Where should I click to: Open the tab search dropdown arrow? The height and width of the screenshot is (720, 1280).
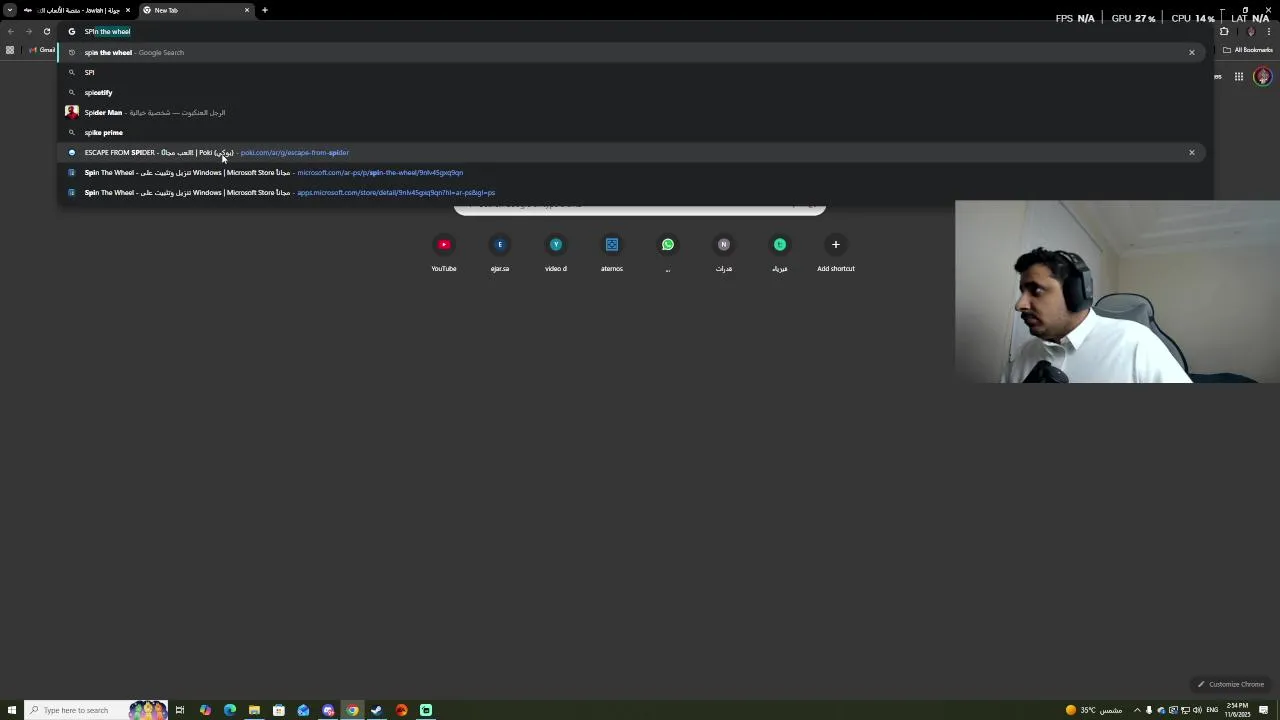10,10
